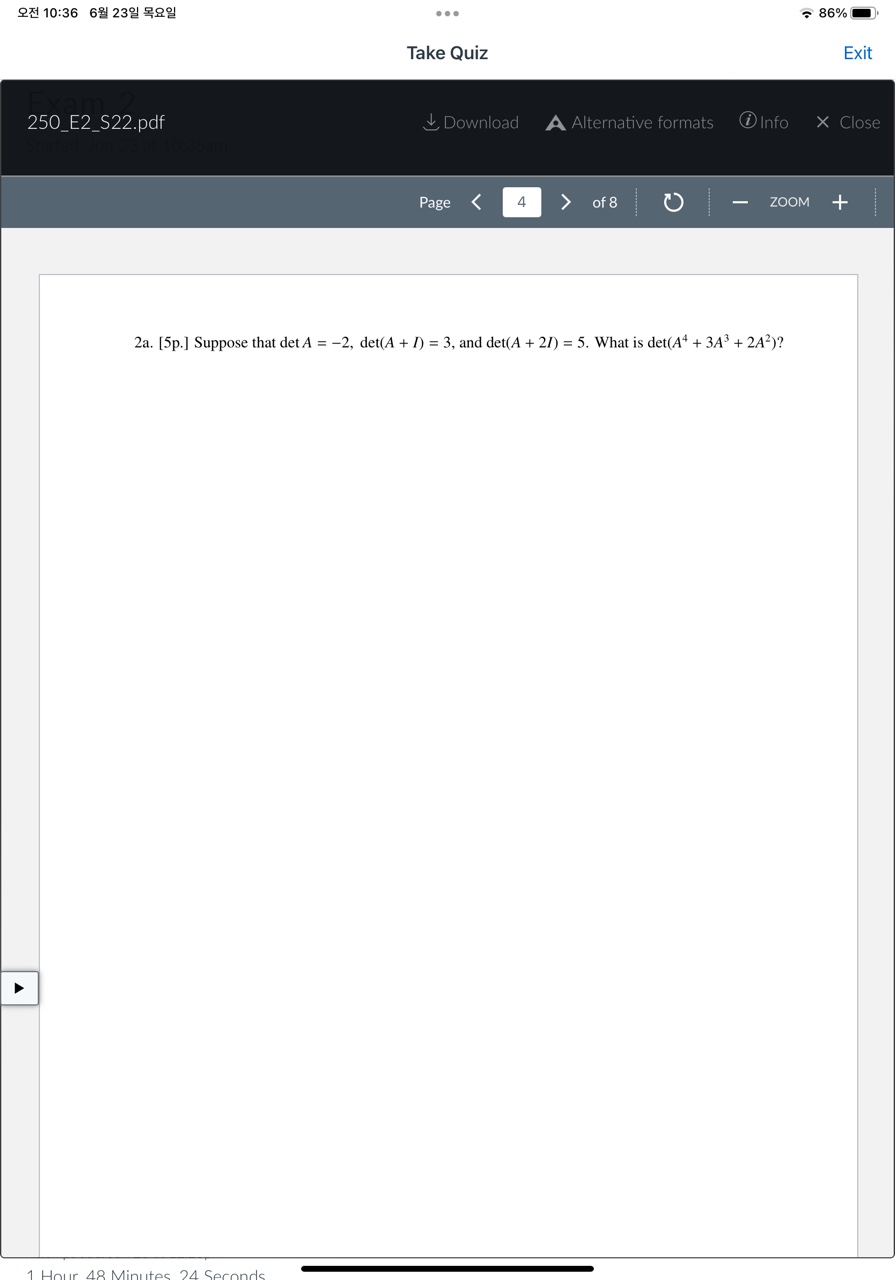The image size is (895, 1280).
Task: Show the PDF Info panel
Action: pos(764,122)
